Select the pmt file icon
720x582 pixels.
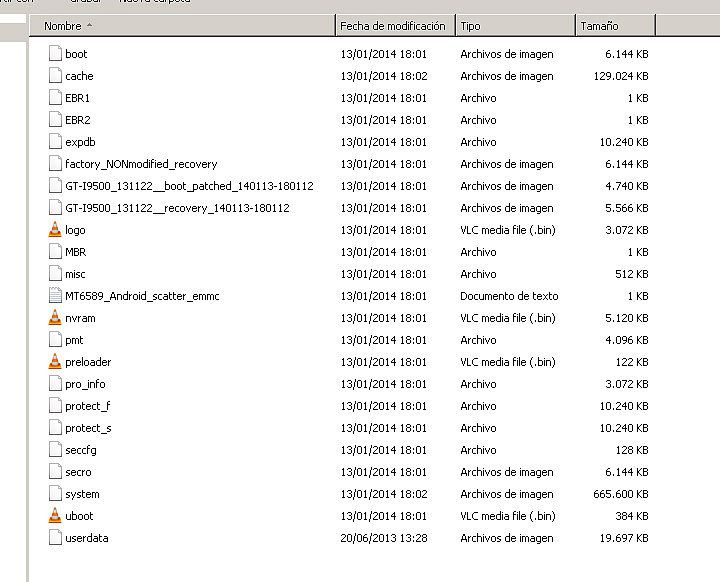coord(55,339)
